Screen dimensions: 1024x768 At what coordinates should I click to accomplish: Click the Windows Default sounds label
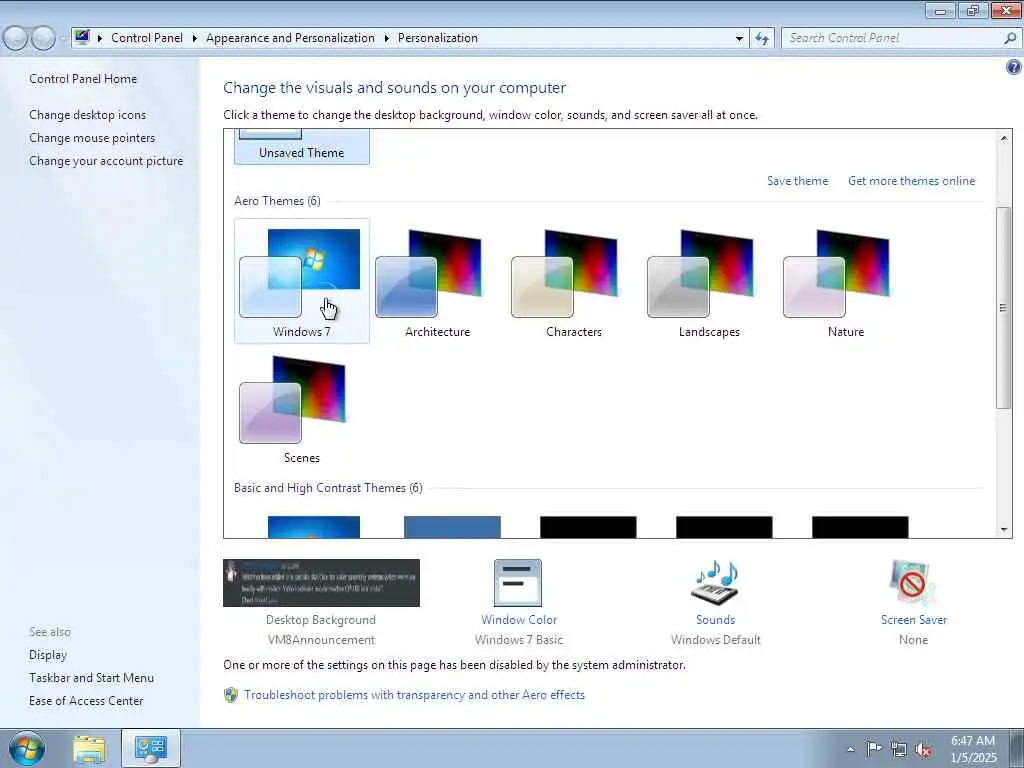coord(716,639)
